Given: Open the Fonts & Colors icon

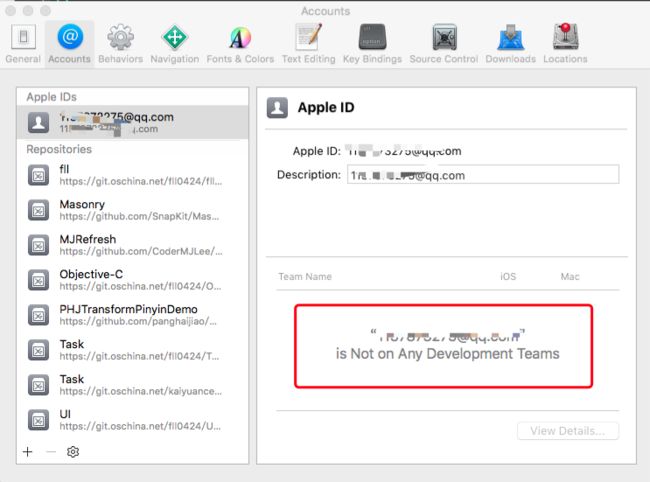Looking at the screenshot, I should tap(240, 37).
